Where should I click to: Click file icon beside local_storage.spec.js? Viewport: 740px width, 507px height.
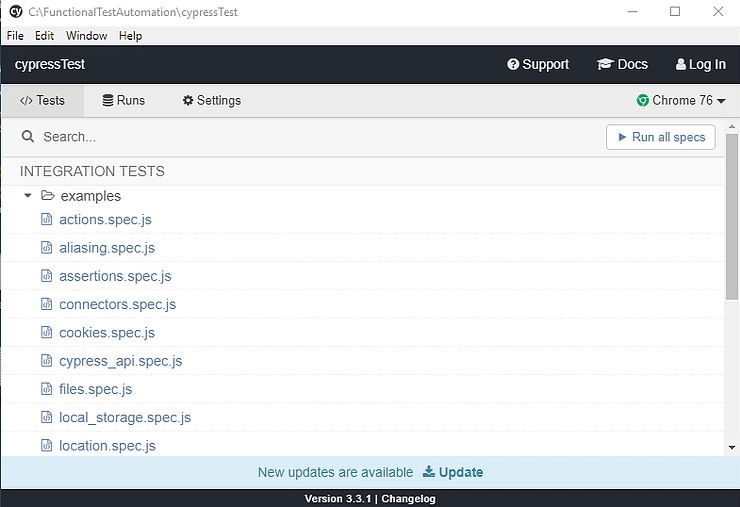(x=46, y=417)
